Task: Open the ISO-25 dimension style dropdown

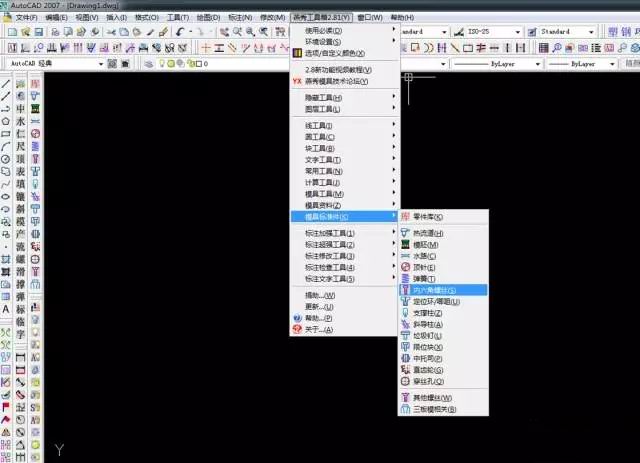Action: [518, 32]
